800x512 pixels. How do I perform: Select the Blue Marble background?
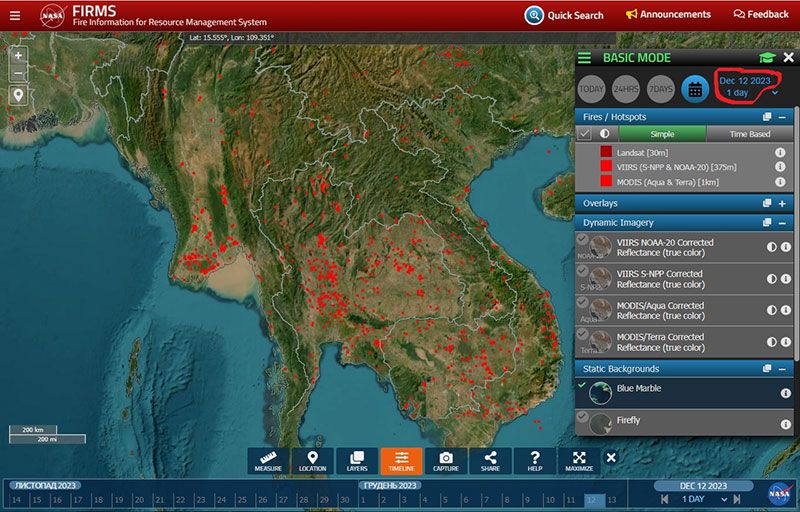pos(684,393)
